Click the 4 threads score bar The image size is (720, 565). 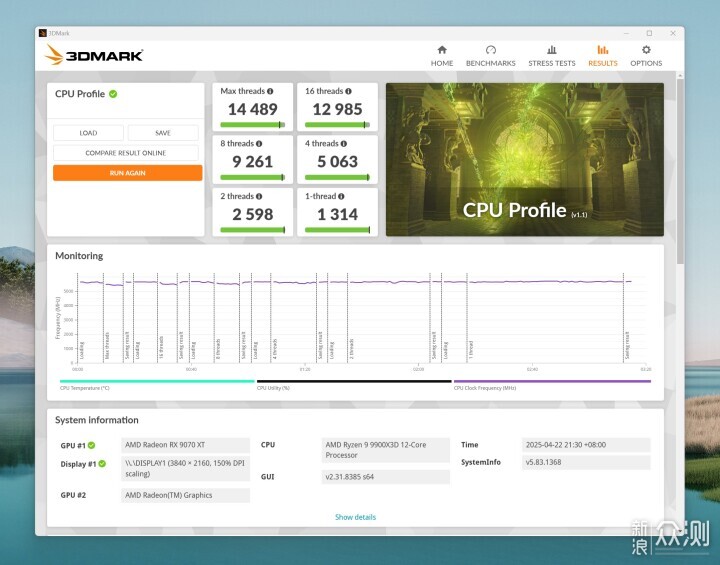pos(337,177)
